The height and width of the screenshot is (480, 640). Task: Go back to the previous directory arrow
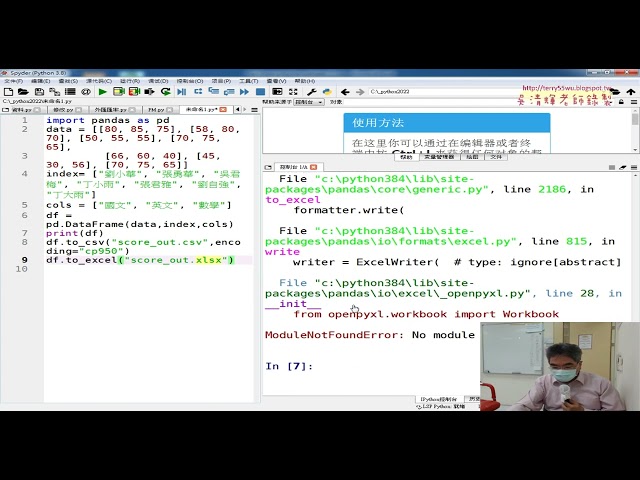pyautogui.click(x=345, y=92)
